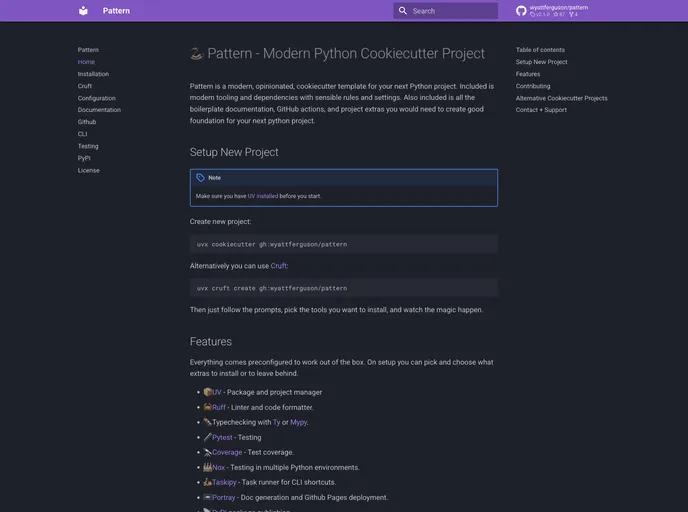The image size is (688, 512).
Task: Open the Pytest link
Action: click(x=222, y=437)
